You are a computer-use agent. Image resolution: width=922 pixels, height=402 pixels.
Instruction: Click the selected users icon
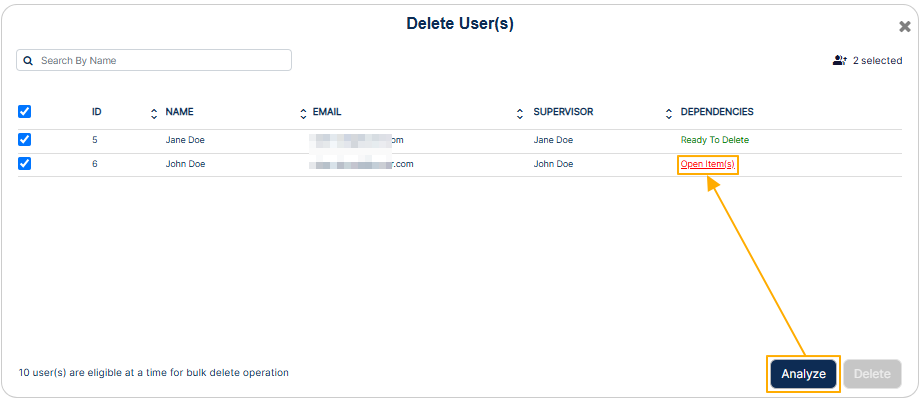pos(840,61)
